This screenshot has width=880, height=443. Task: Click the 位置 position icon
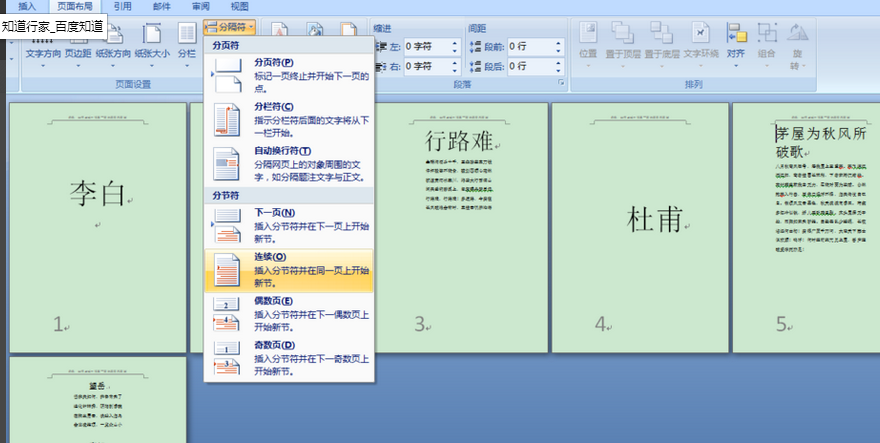pos(588,33)
